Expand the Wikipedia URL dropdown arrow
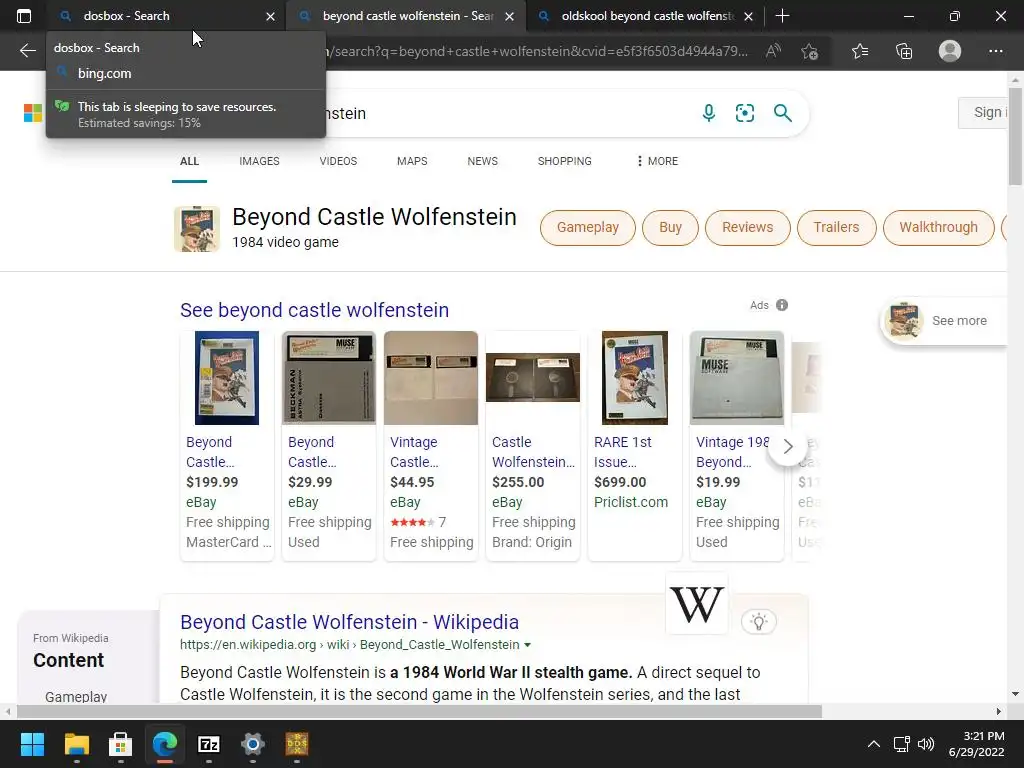The height and width of the screenshot is (768, 1024). [x=528, y=645]
